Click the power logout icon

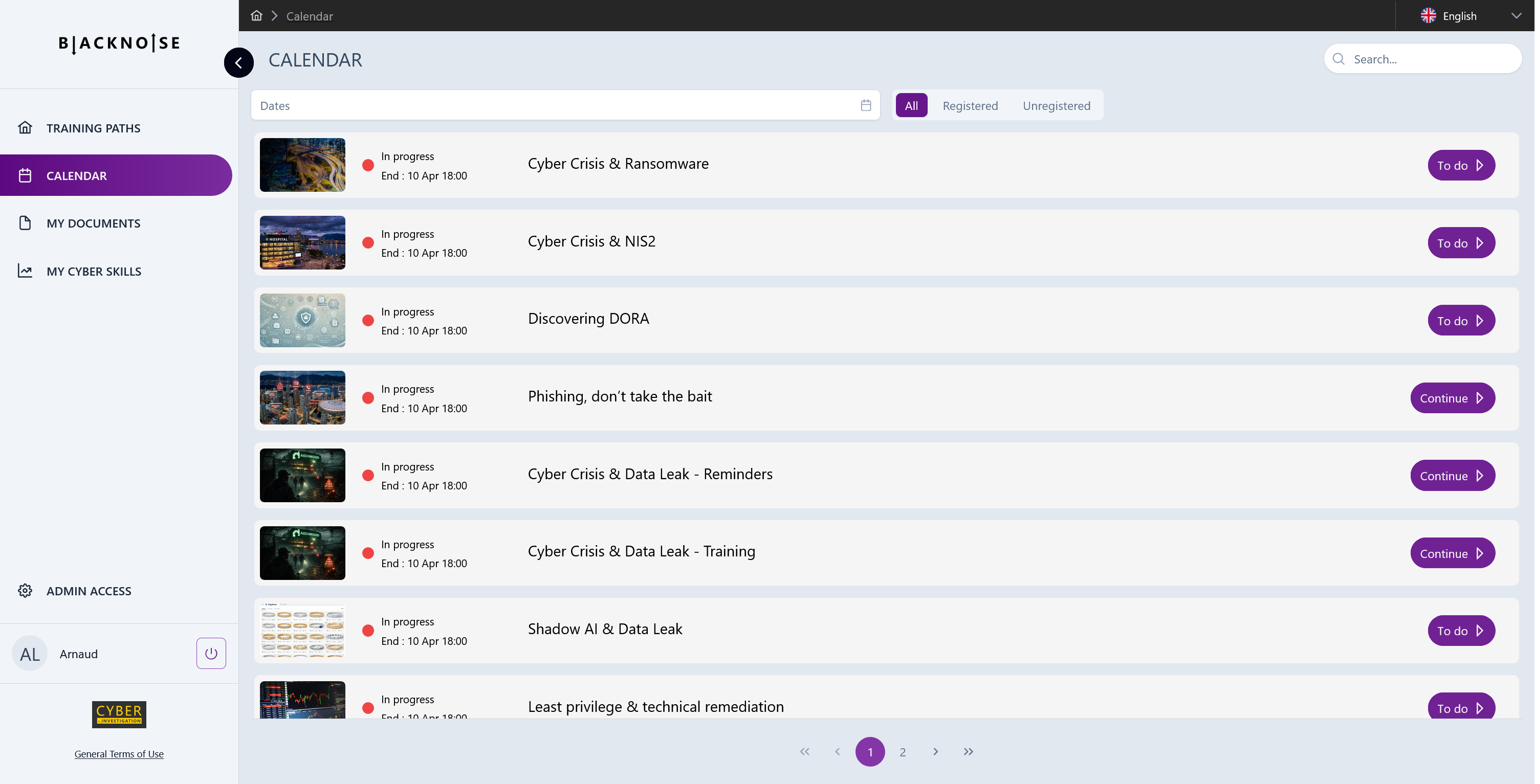pos(211,653)
